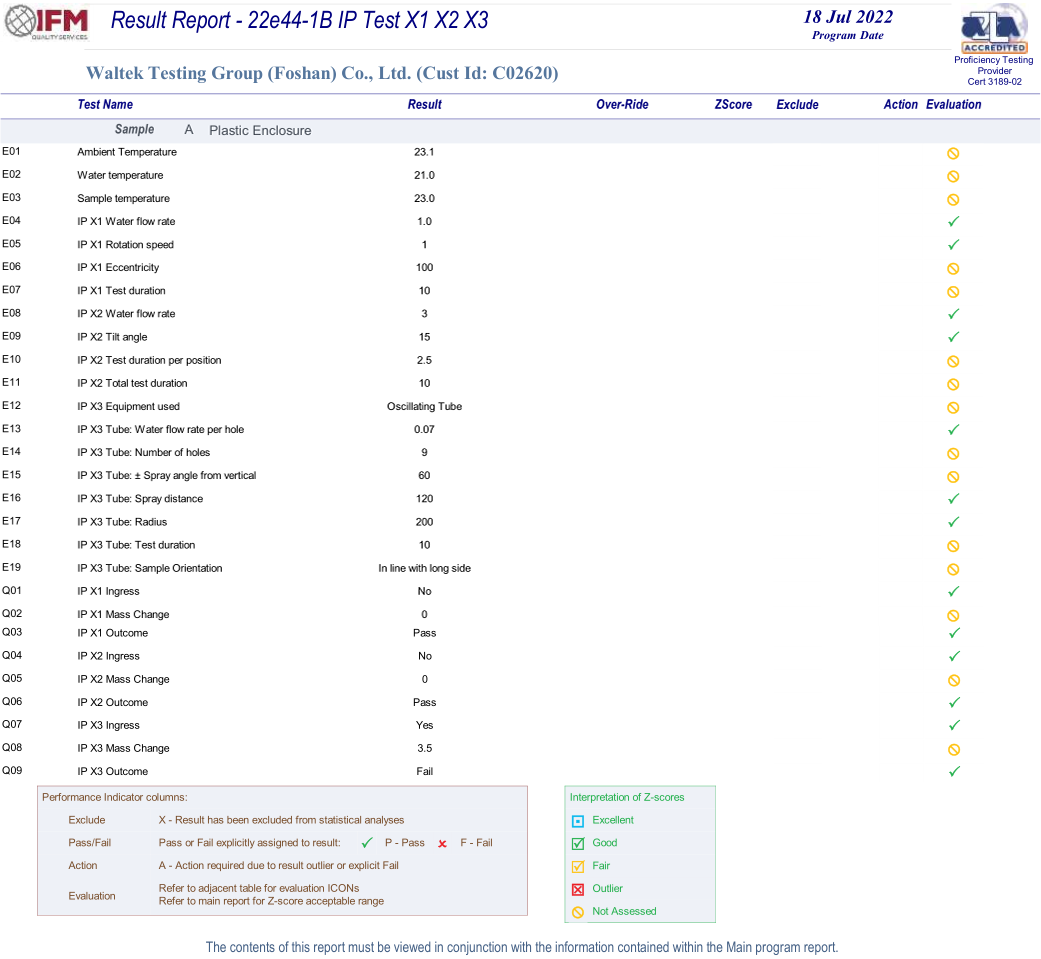
Task: Click green checkmark for IP X3 Outcome row
Action: click(x=953, y=772)
